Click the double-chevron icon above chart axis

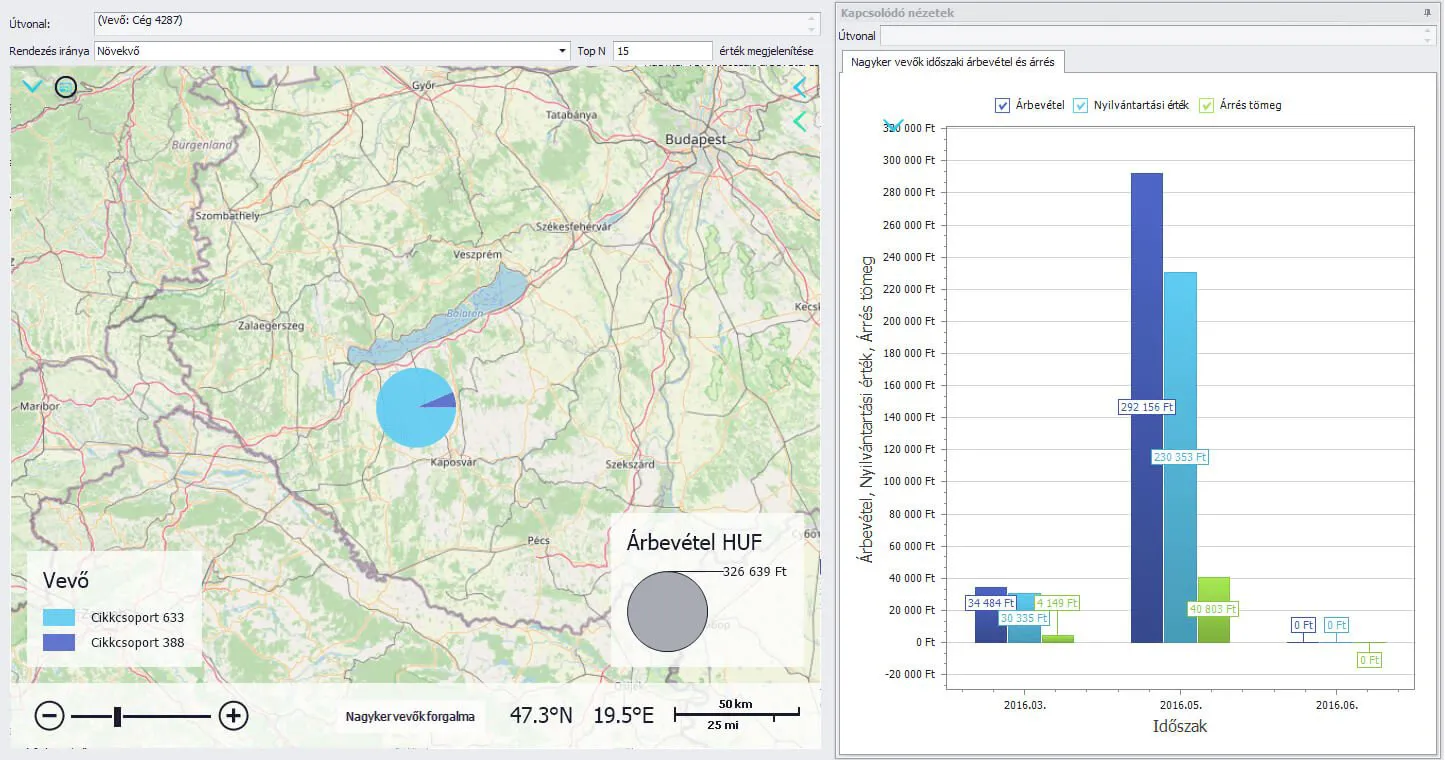(x=894, y=125)
